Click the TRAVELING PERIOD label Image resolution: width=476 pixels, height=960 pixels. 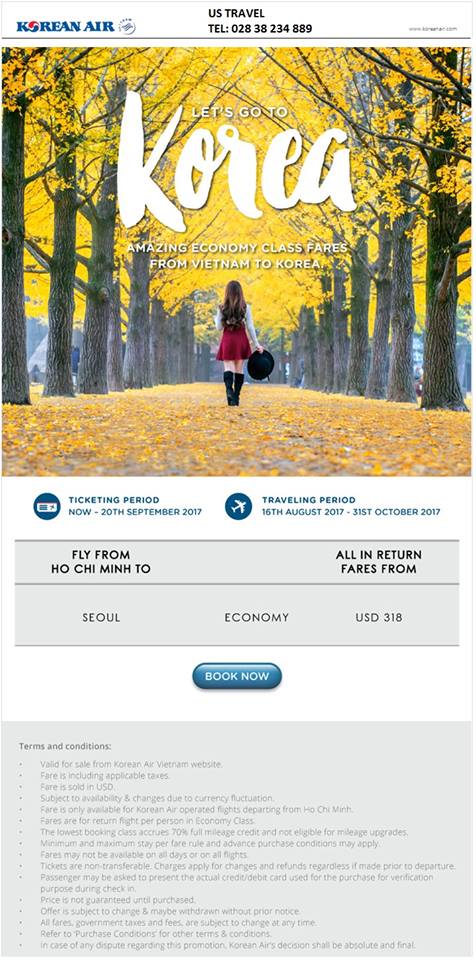(x=309, y=500)
